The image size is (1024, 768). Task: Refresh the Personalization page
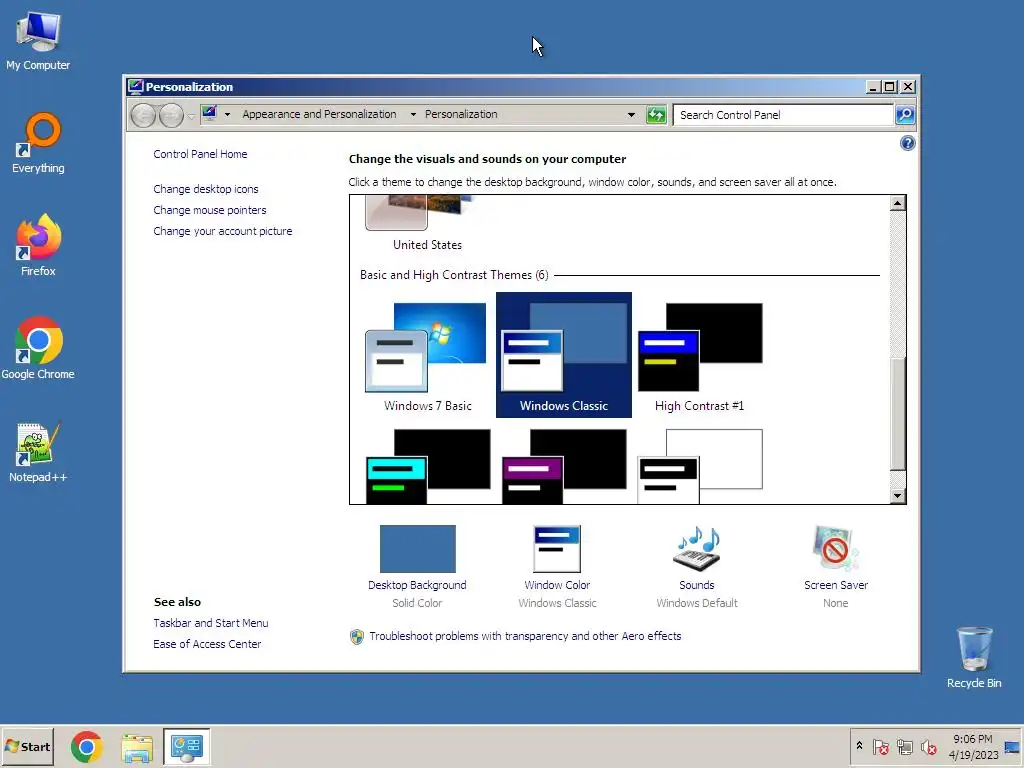pyautogui.click(x=656, y=115)
